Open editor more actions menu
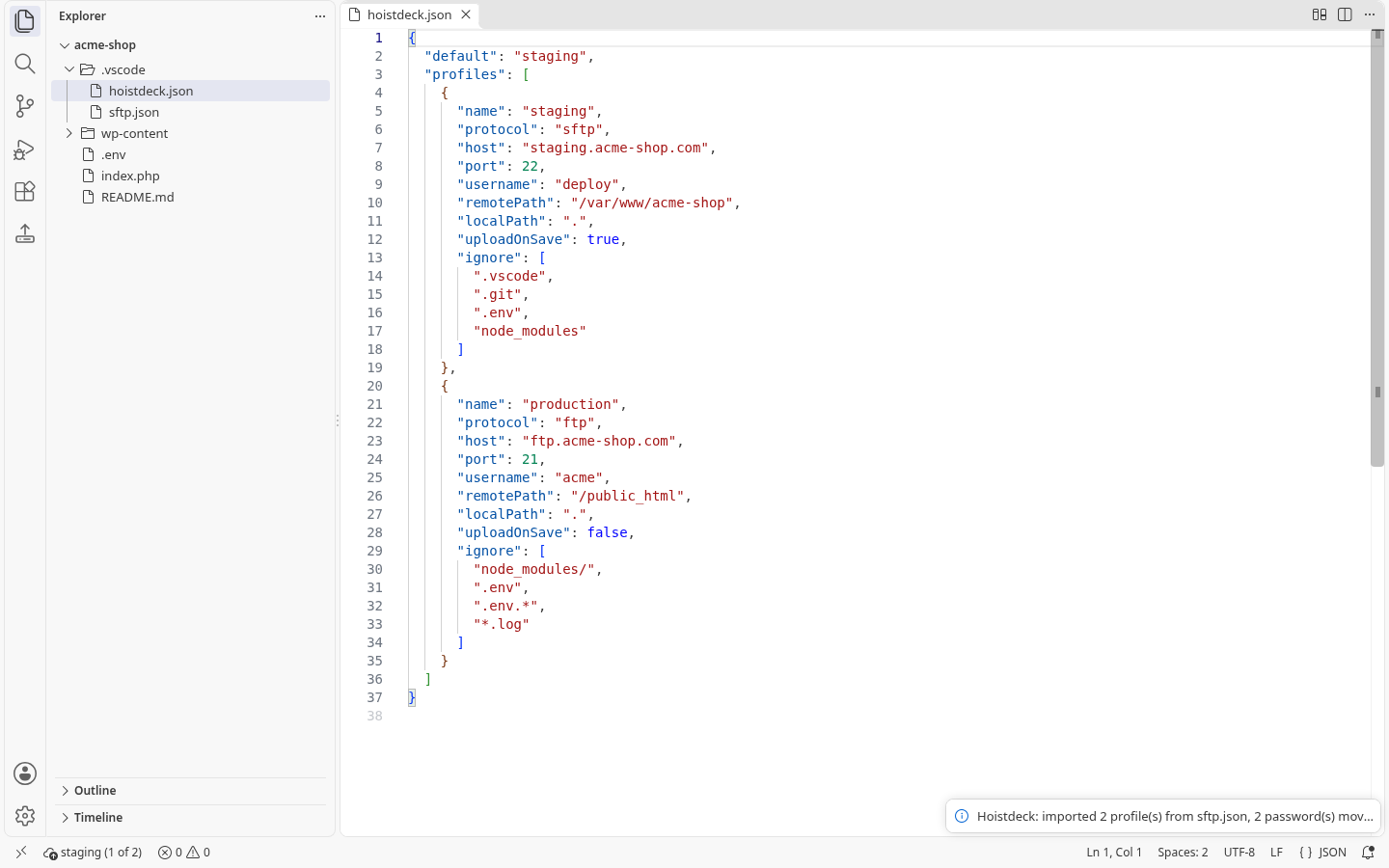 (x=1370, y=14)
